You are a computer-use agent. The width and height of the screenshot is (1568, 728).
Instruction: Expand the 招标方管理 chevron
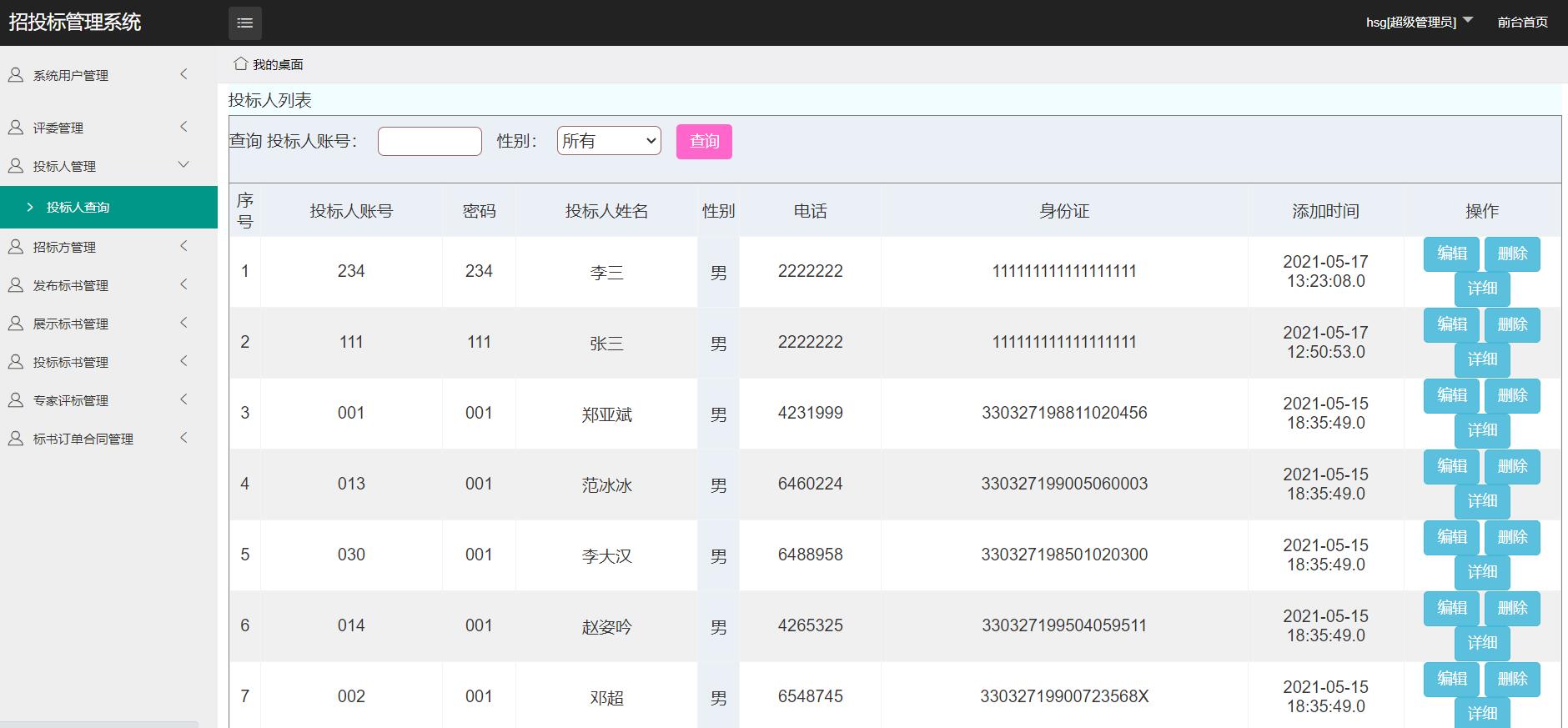click(183, 246)
